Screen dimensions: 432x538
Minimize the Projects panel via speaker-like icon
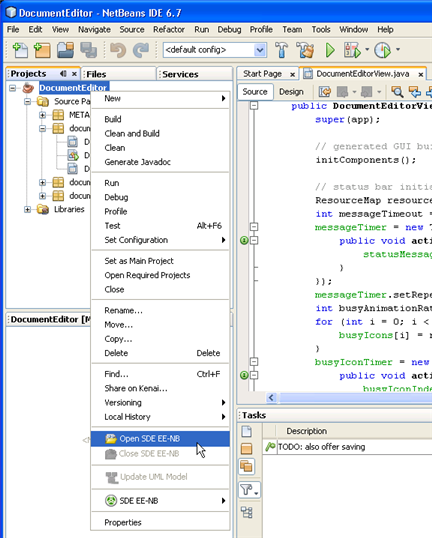[63, 73]
